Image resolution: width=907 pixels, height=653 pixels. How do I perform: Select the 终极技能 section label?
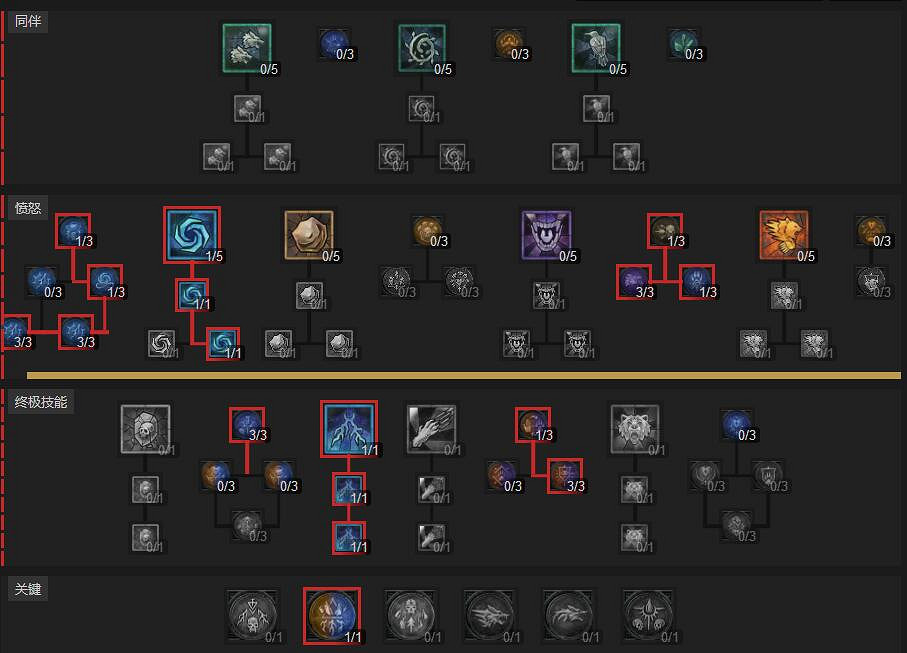point(40,401)
